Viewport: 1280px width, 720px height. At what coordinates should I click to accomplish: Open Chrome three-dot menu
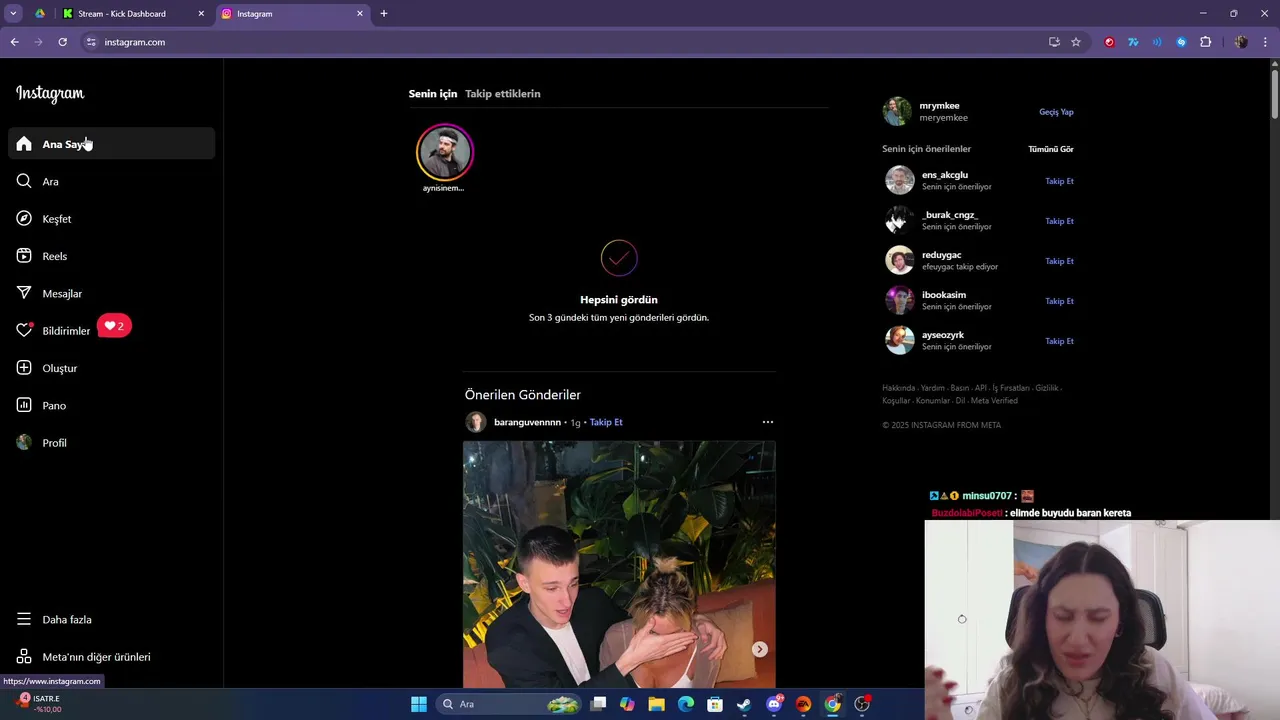point(1266,42)
